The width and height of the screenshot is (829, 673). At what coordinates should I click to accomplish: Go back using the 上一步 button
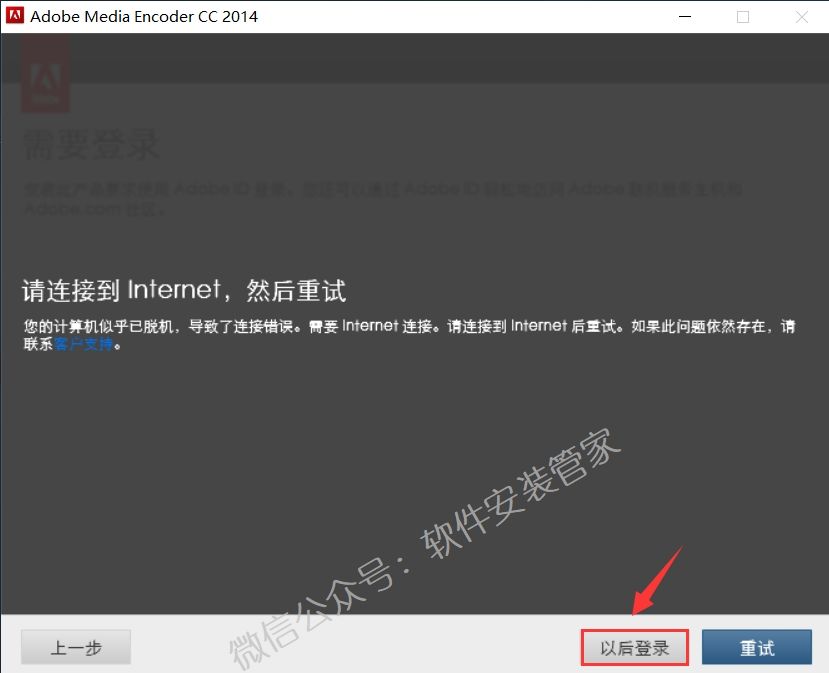coord(75,646)
